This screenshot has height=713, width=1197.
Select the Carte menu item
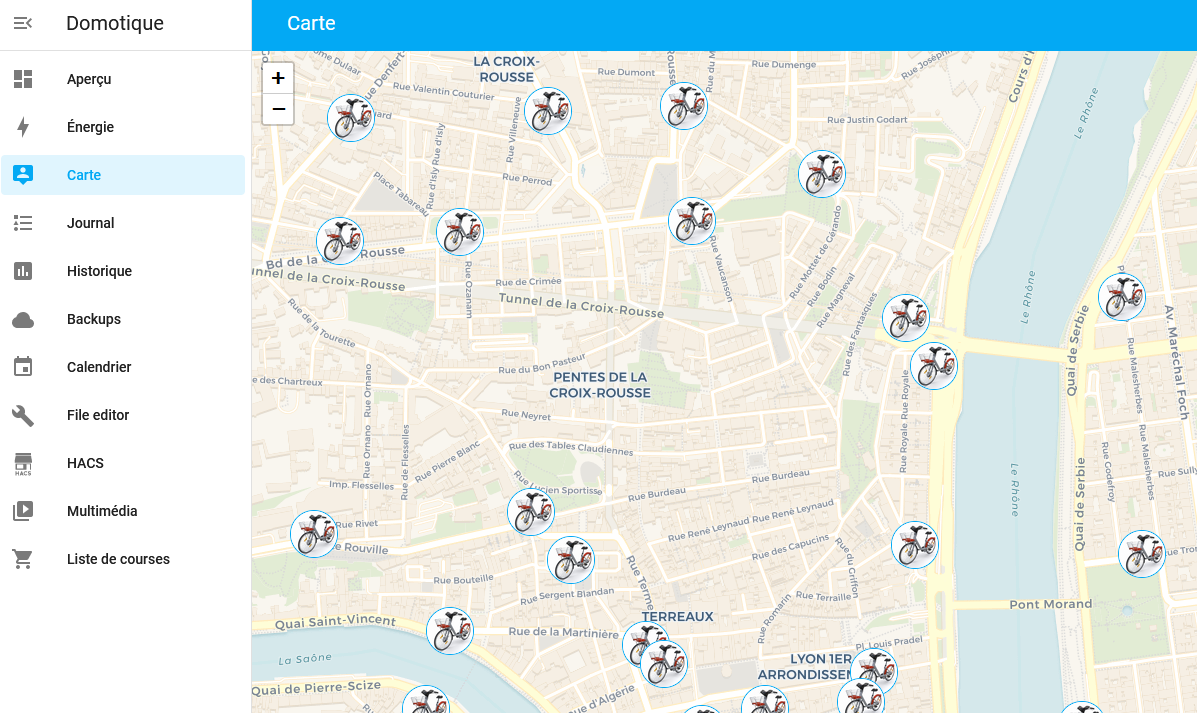(x=123, y=175)
